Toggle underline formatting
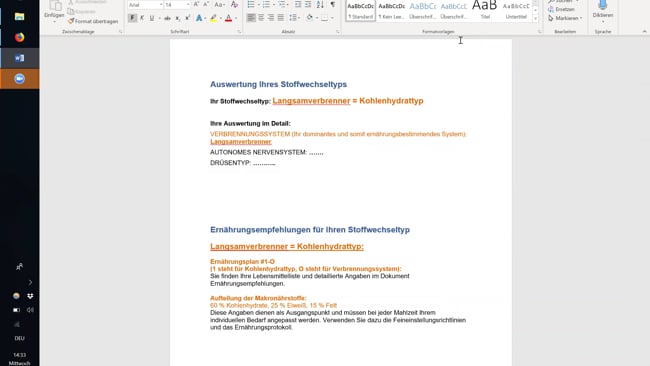Viewport: 650px width, 366px height. 152,18
